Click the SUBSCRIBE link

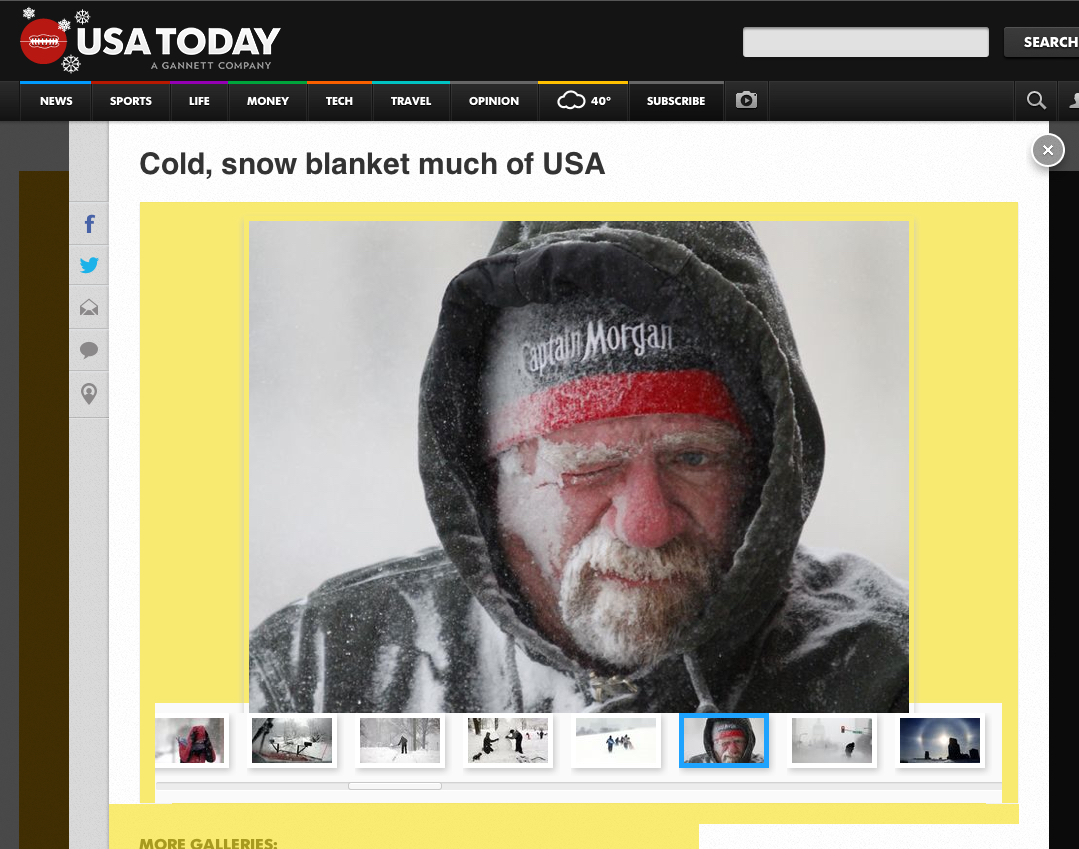tap(676, 100)
